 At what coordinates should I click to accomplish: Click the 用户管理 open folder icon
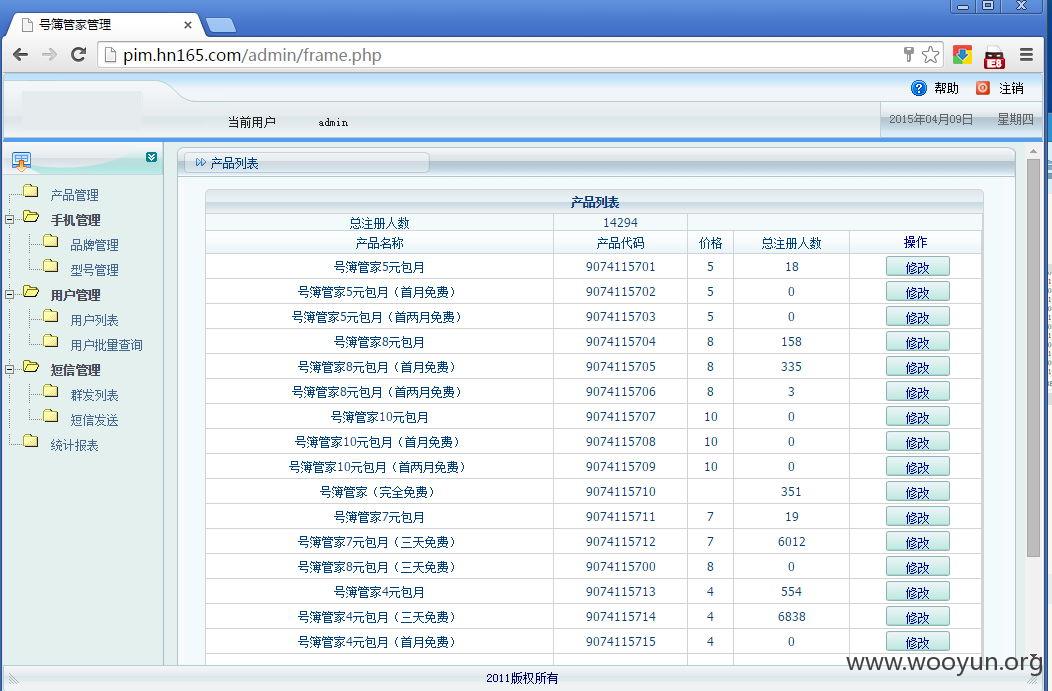pos(31,292)
